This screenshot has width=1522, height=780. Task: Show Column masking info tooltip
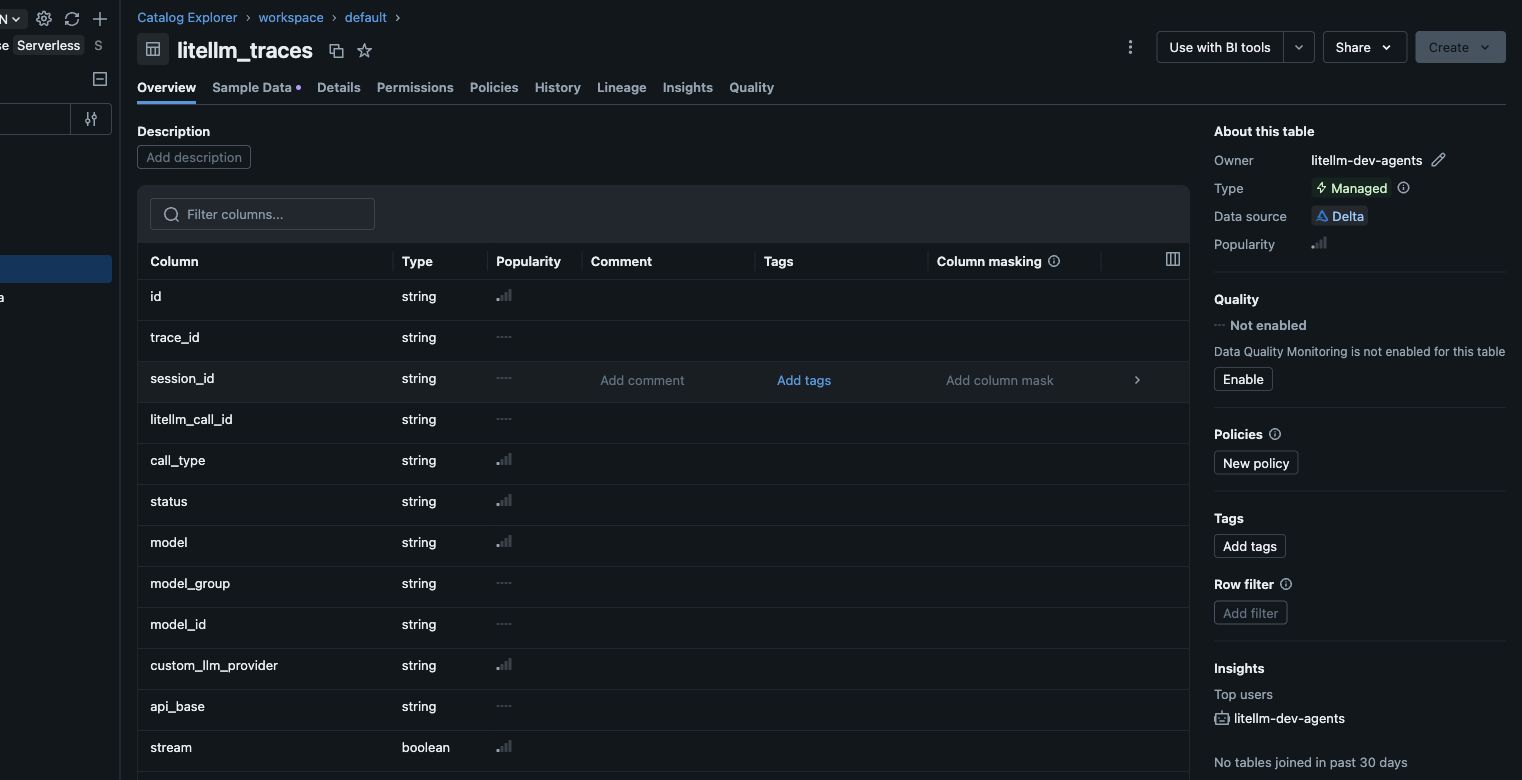[1054, 261]
